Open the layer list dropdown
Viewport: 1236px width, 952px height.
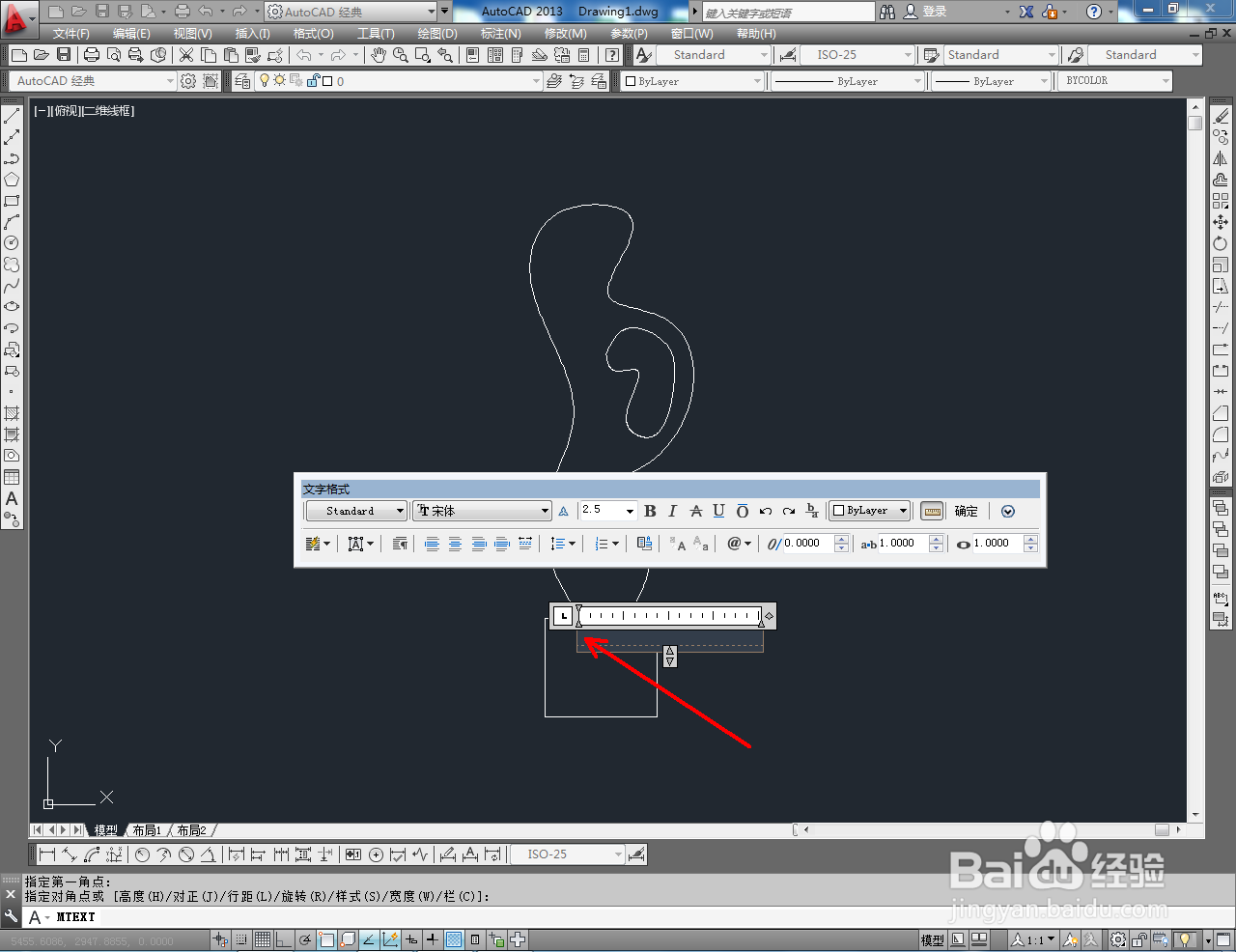click(399, 81)
